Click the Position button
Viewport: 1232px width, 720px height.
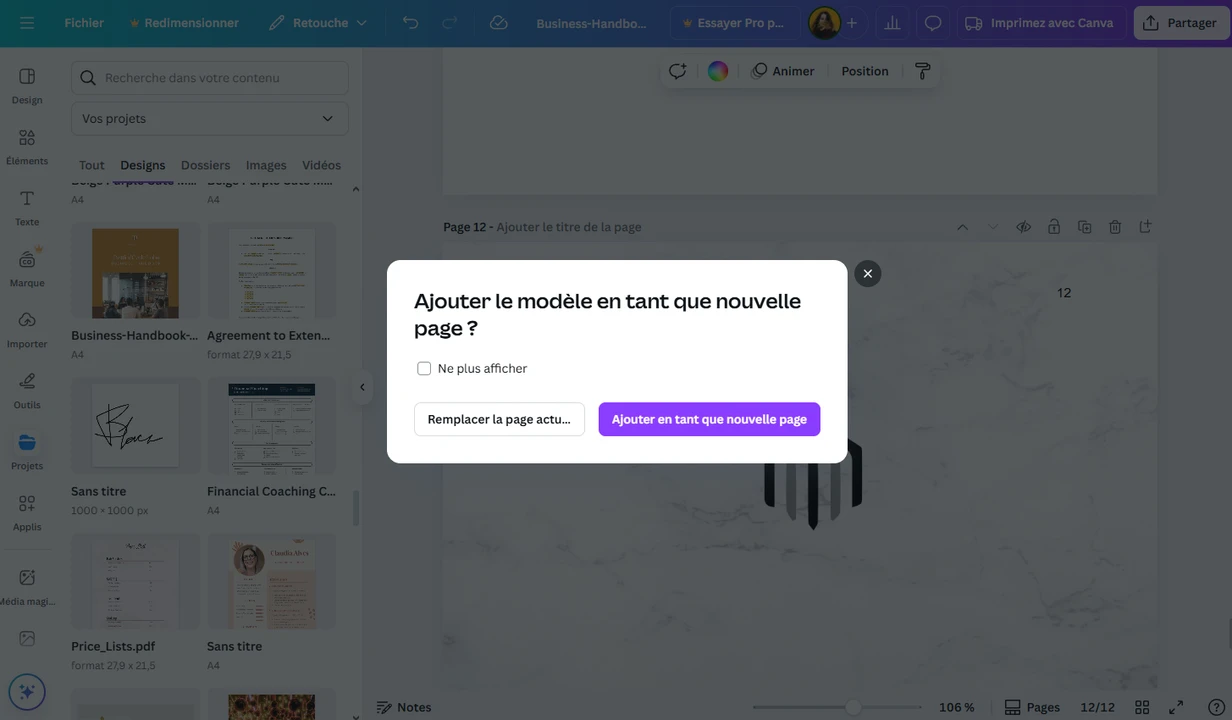(x=865, y=71)
